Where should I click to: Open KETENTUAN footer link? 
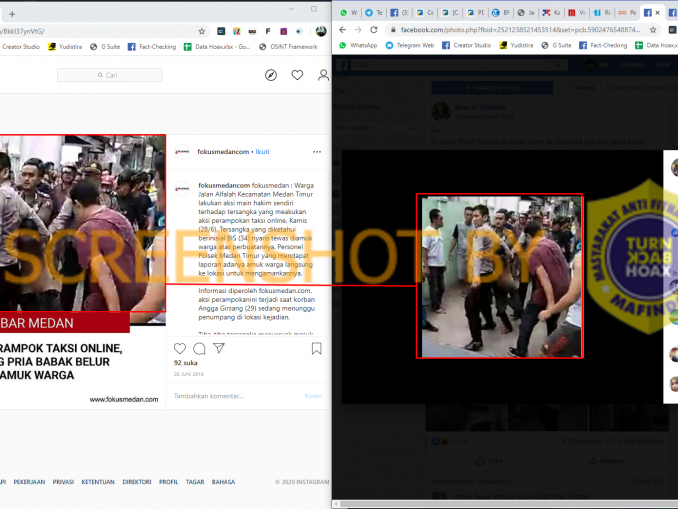click(x=98, y=482)
